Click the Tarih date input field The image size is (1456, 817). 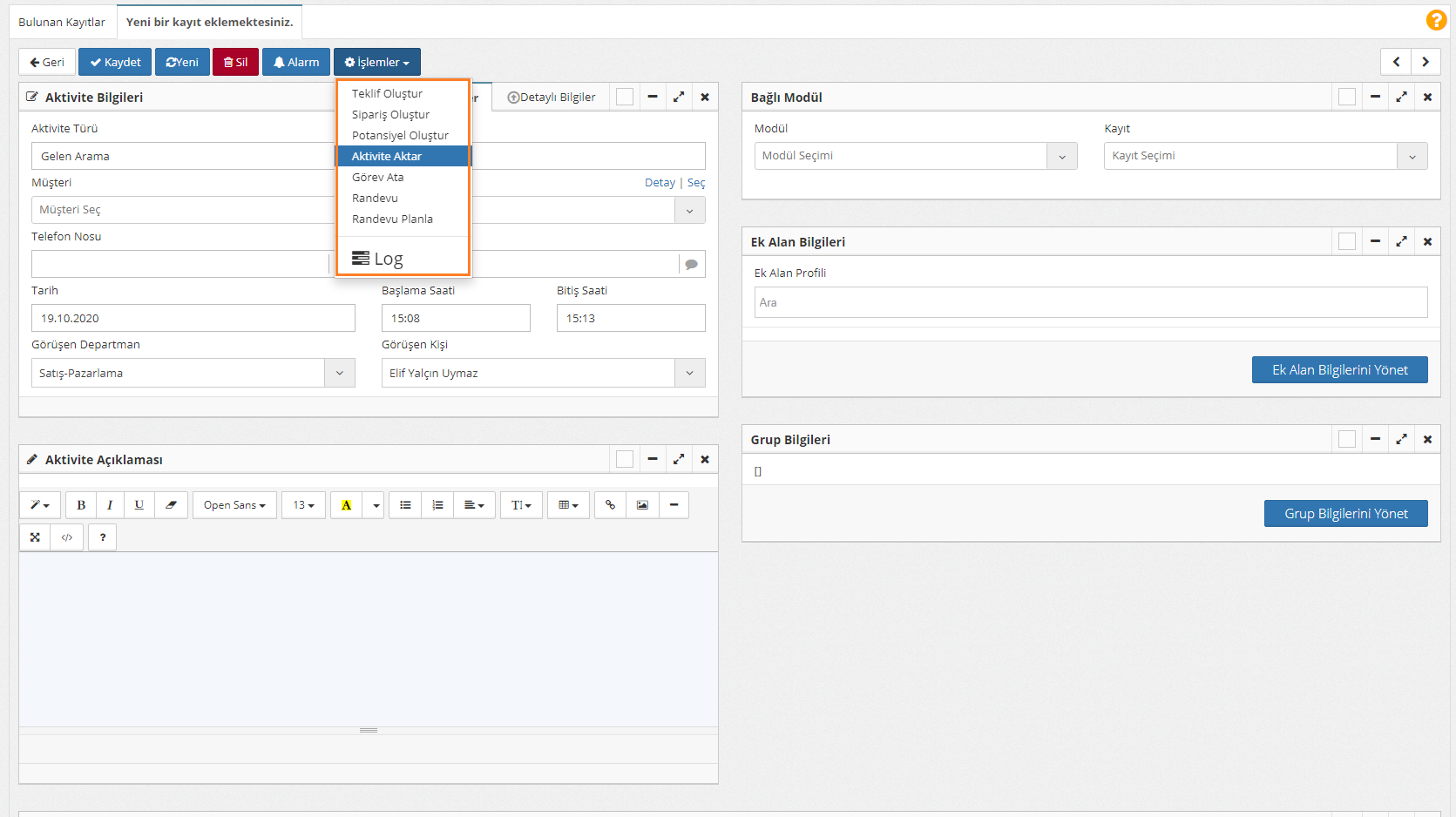click(193, 319)
